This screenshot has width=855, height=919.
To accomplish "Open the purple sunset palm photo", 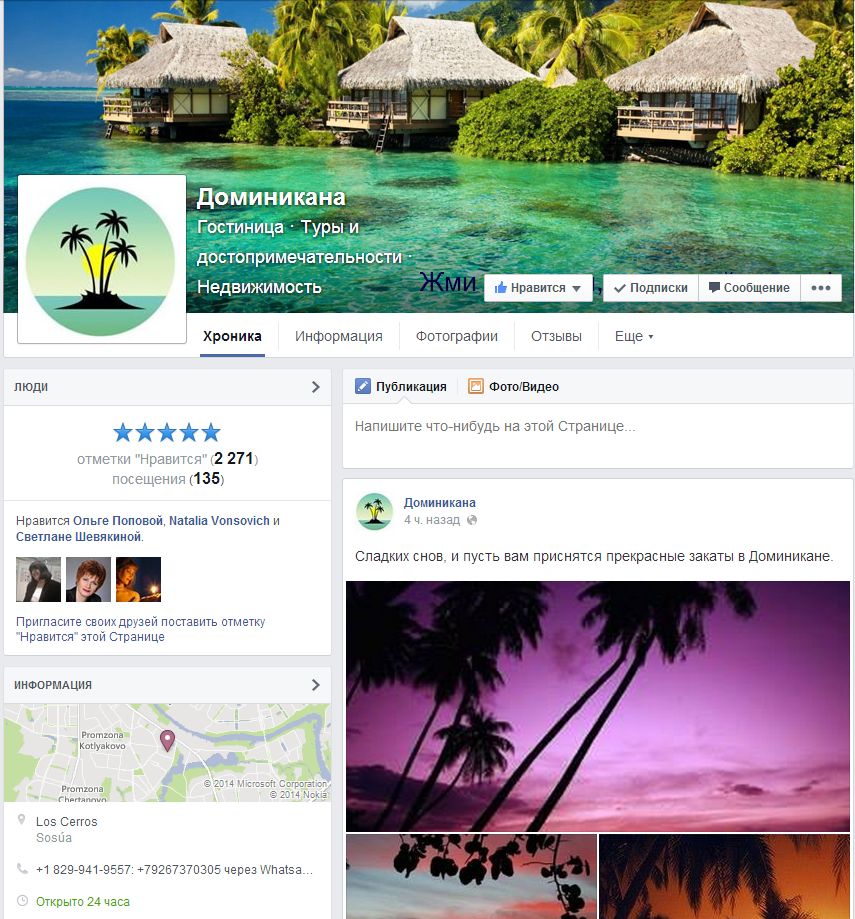I will 598,706.
